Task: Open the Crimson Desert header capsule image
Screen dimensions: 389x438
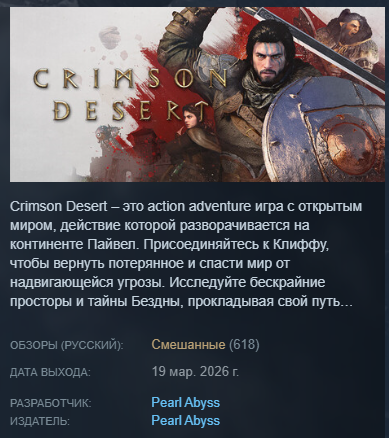Action: pyautogui.click(x=197, y=94)
